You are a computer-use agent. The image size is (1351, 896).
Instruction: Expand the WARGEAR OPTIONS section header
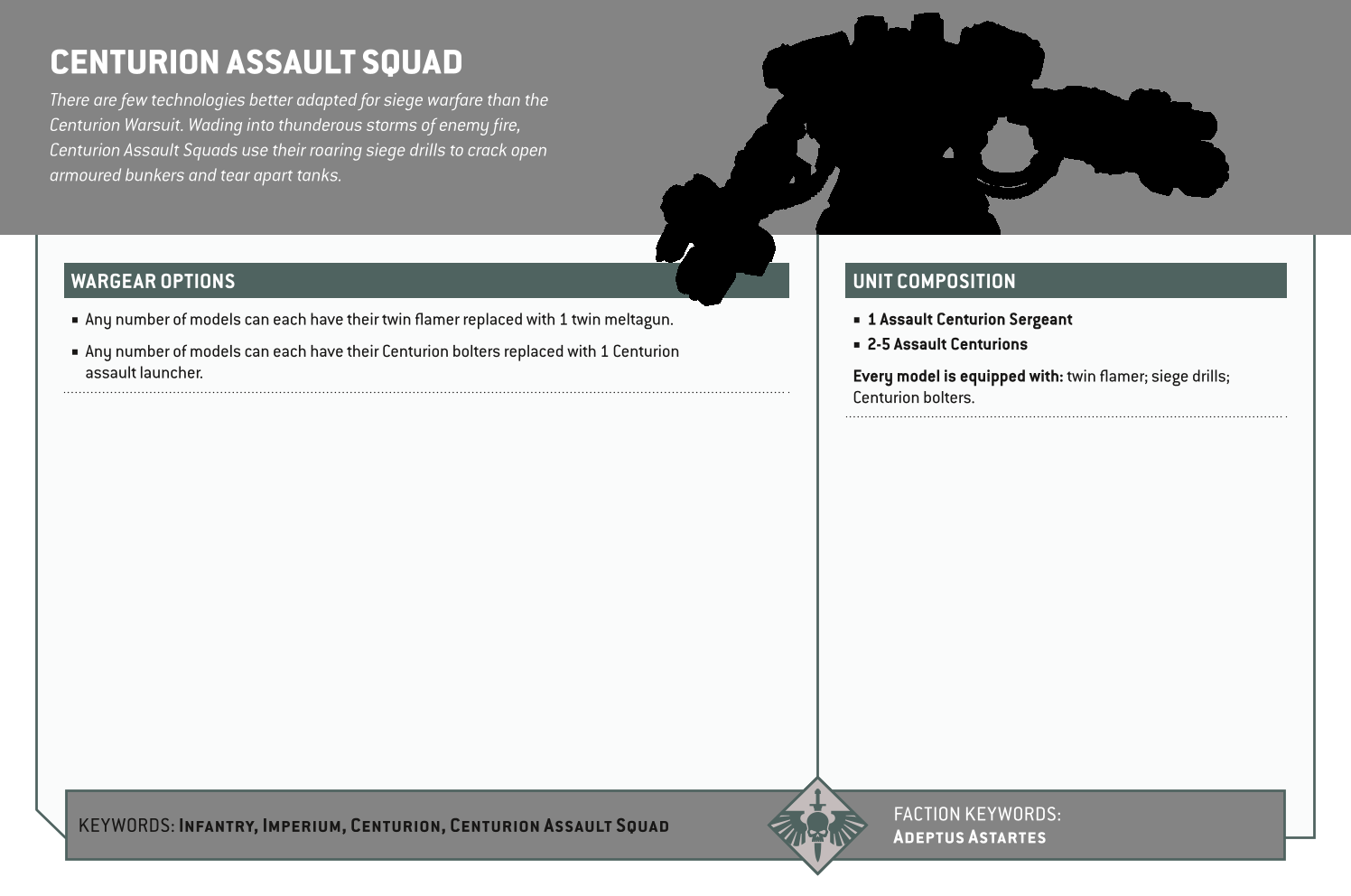(150, 282)
